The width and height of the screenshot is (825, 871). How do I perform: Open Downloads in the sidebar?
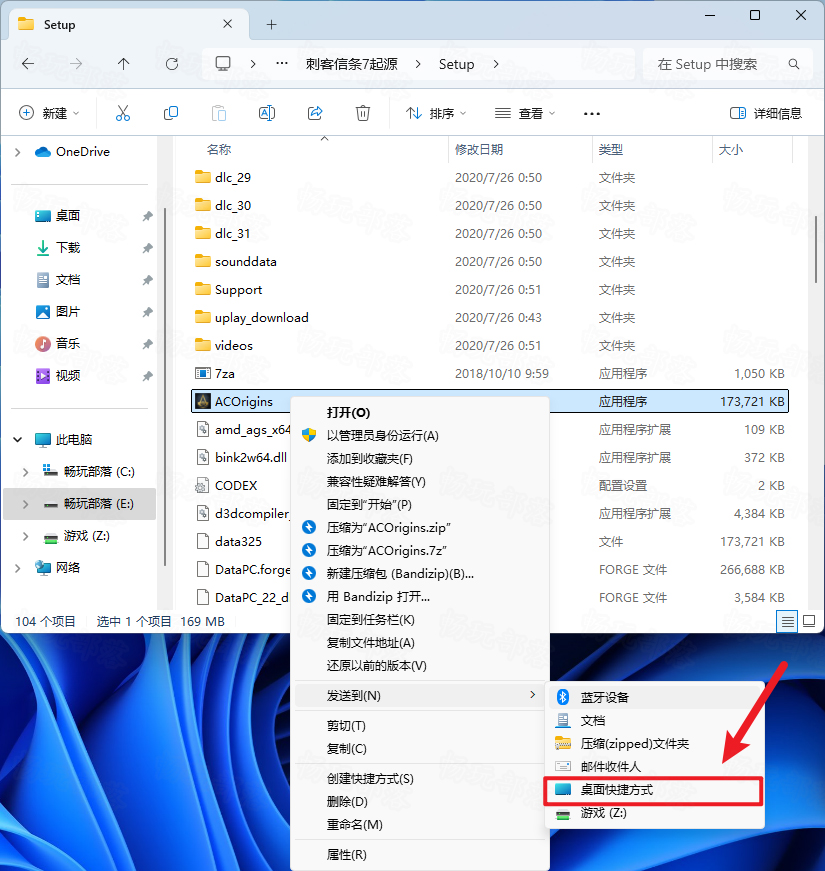click(68, 247)
